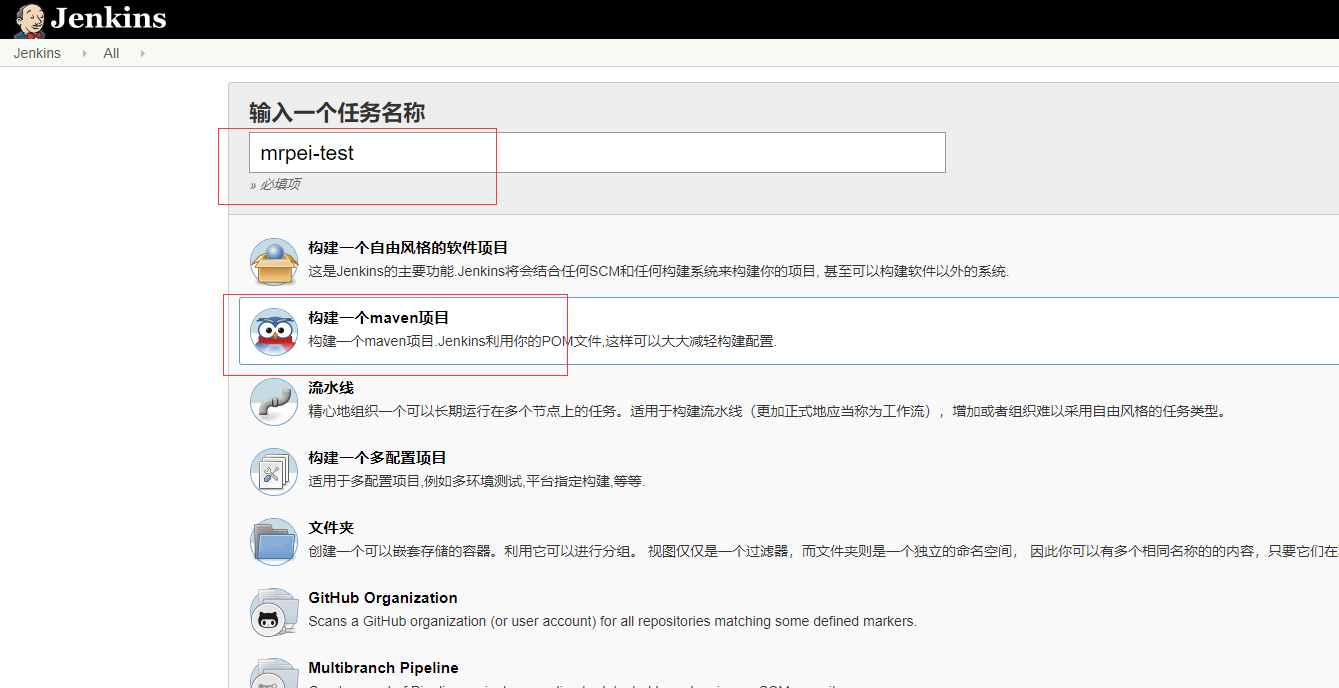The height and width of the screenshot is (688, 1339).
Task: Click the multi-configuration description text
Action: tap(477, 481)
